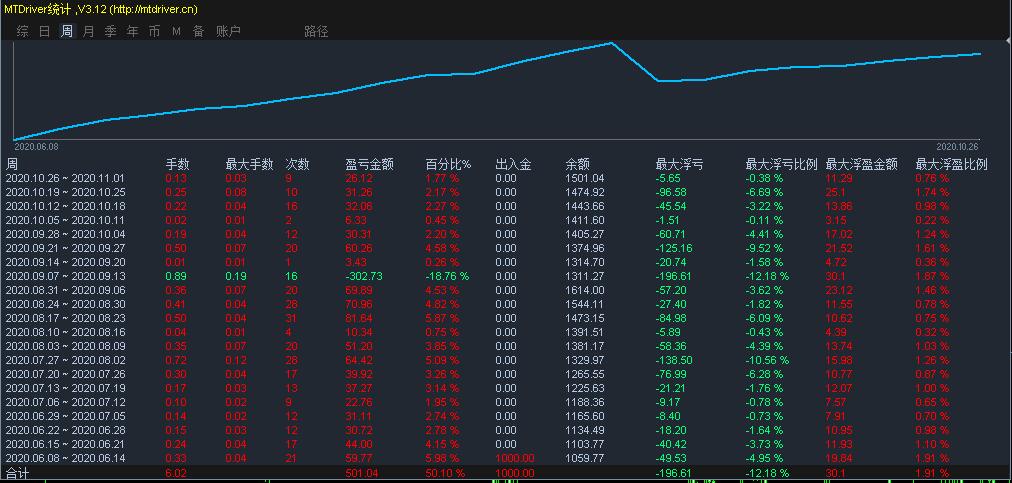The width and height of the screenshot is (1012, 483).
Task: Click the 盈亏金额 column header
Action: (x=369, y=165)
